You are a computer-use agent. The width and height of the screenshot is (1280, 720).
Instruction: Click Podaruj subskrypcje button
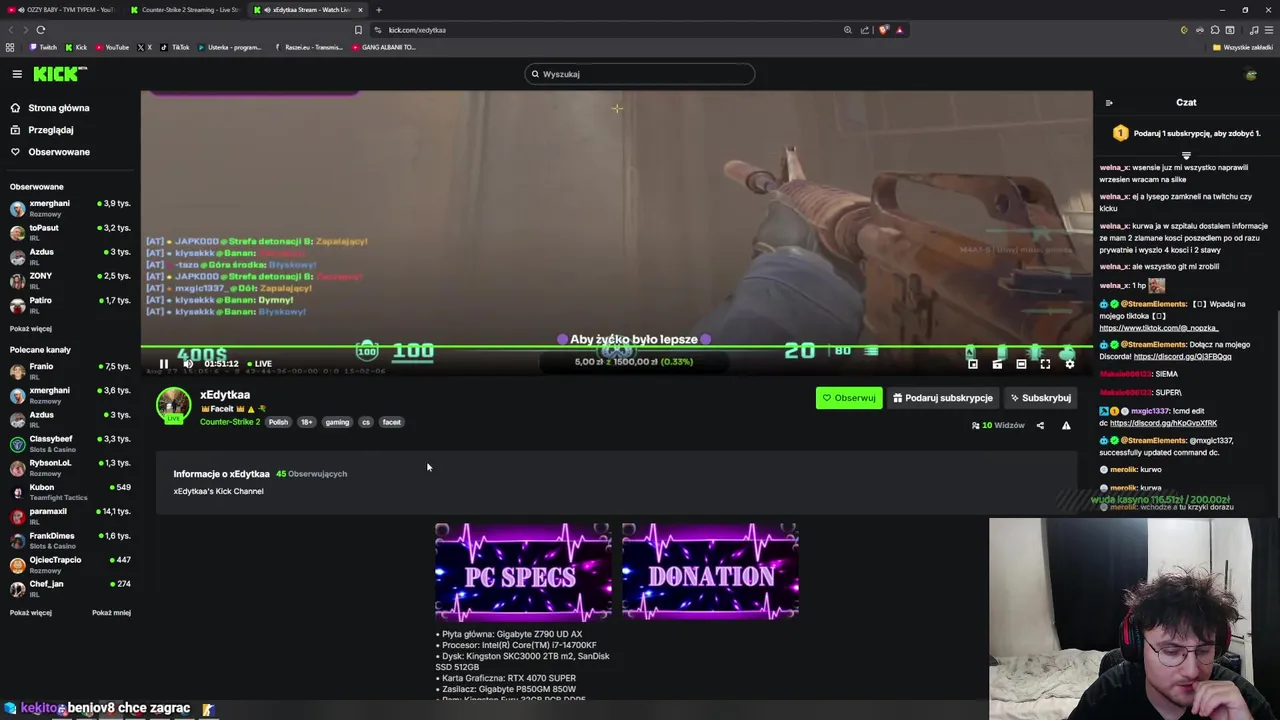(943, 398)
